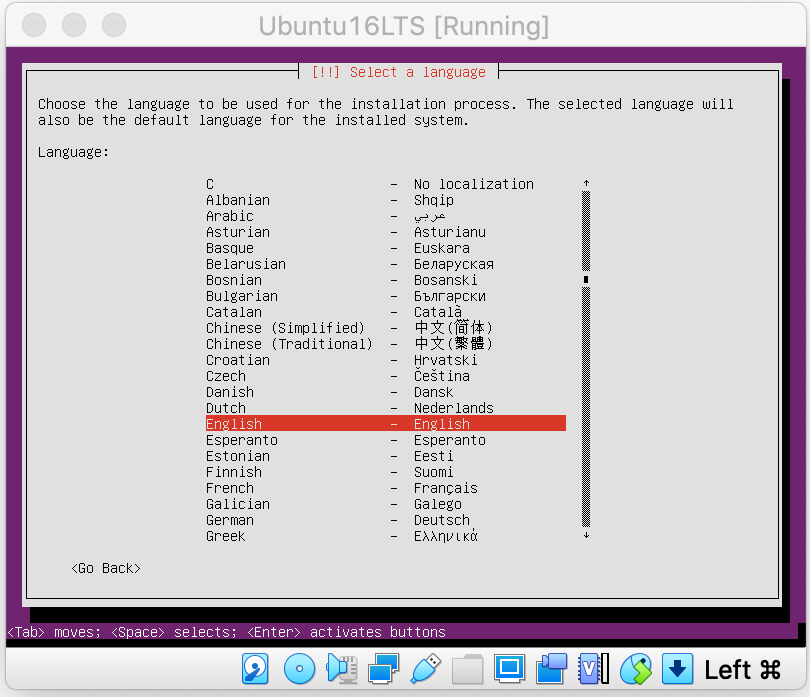Click scrollbar down arrow in language list
This screenshot has height=697, width=810.
click(x=586, y=536)
